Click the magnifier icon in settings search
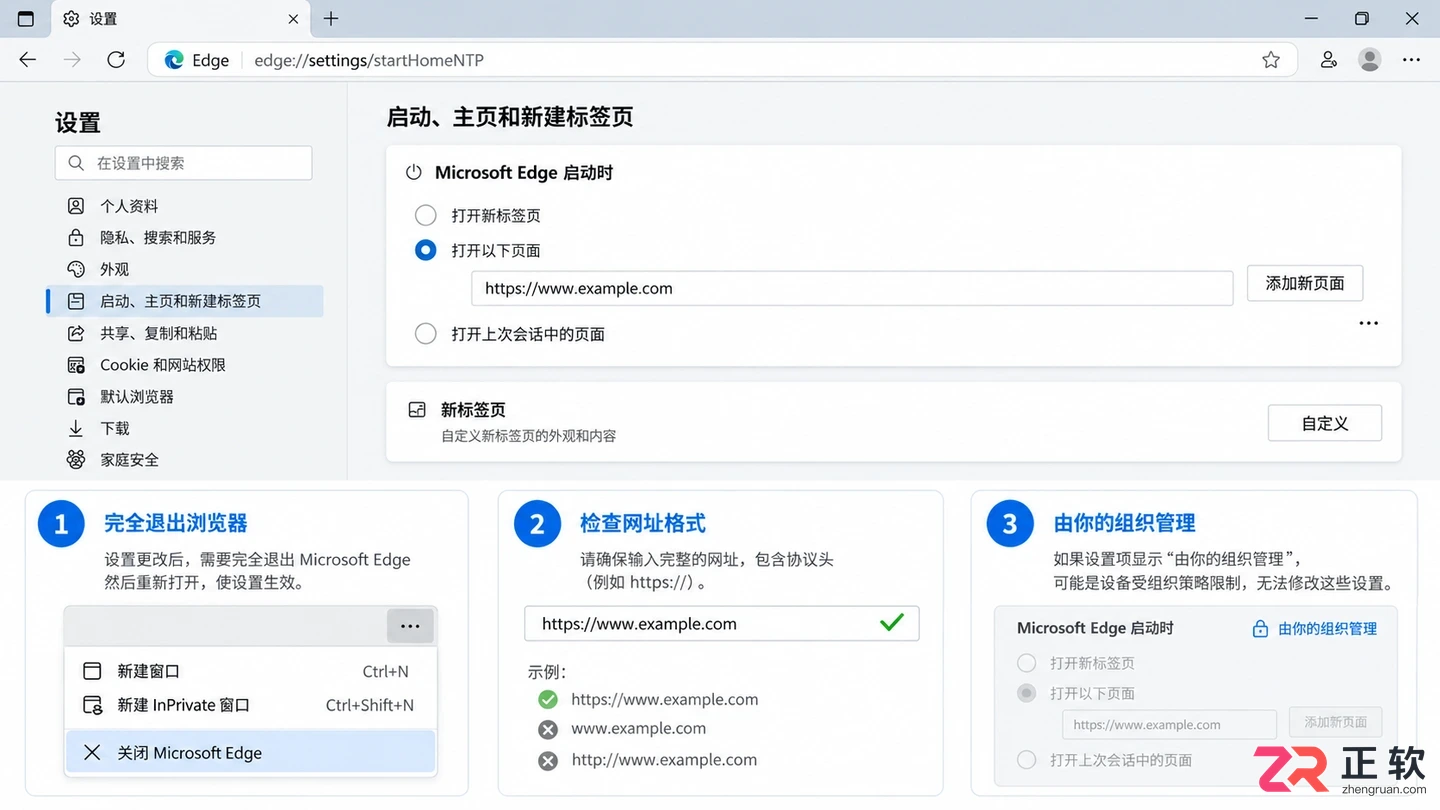Viewport: 1440px width, 810px height. click(76, 163)
